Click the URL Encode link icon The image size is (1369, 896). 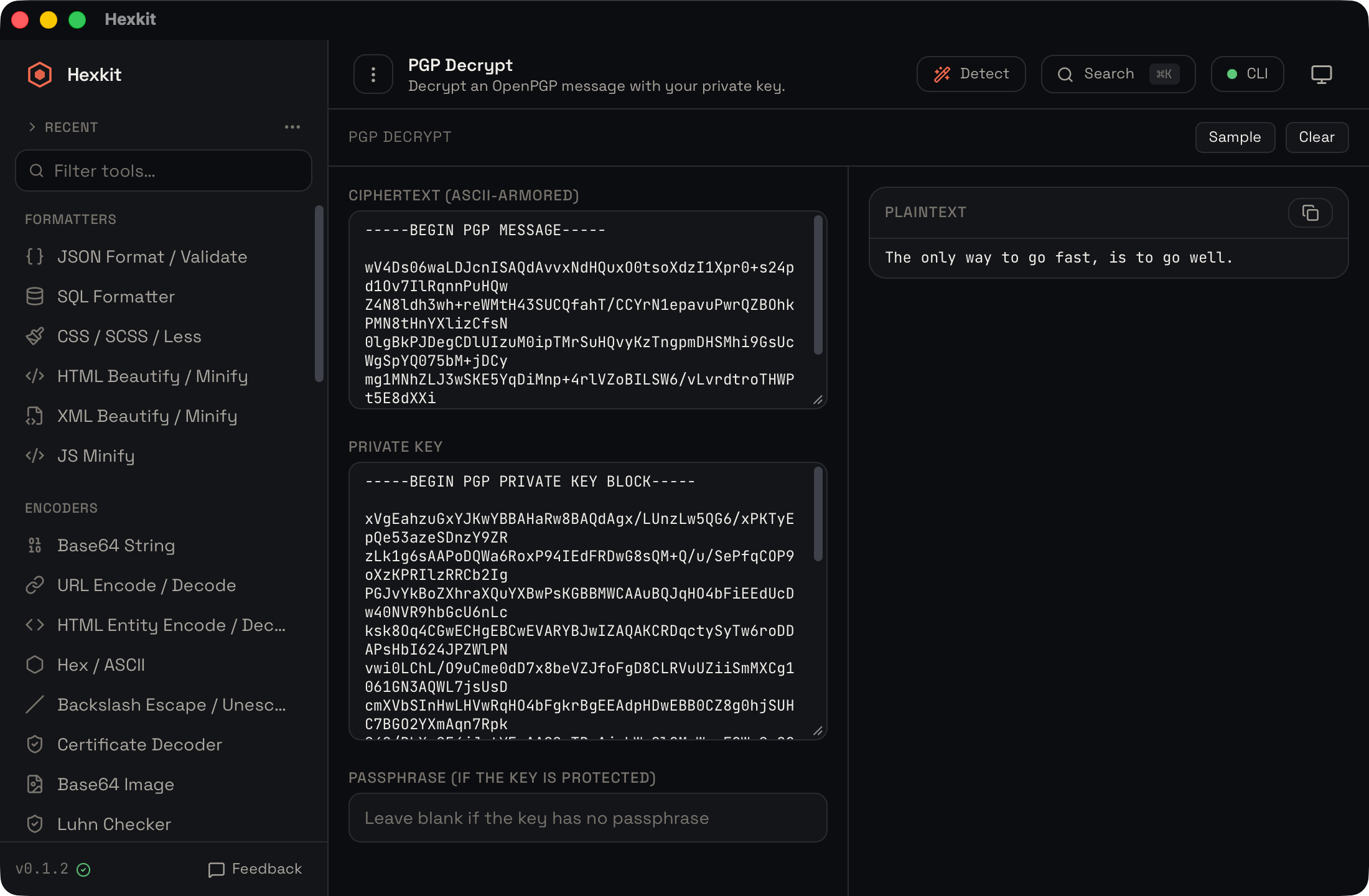click(x=35, y=585)
